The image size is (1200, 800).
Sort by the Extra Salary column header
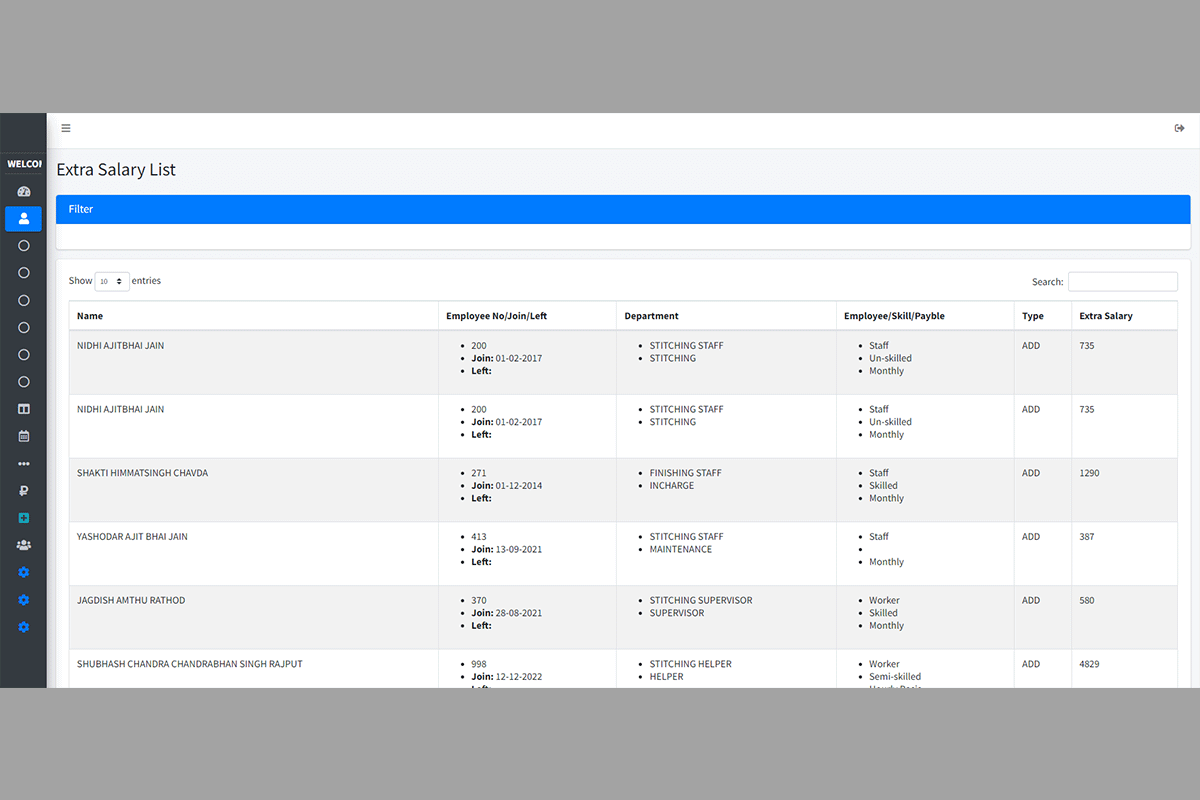click(1124, 316)
